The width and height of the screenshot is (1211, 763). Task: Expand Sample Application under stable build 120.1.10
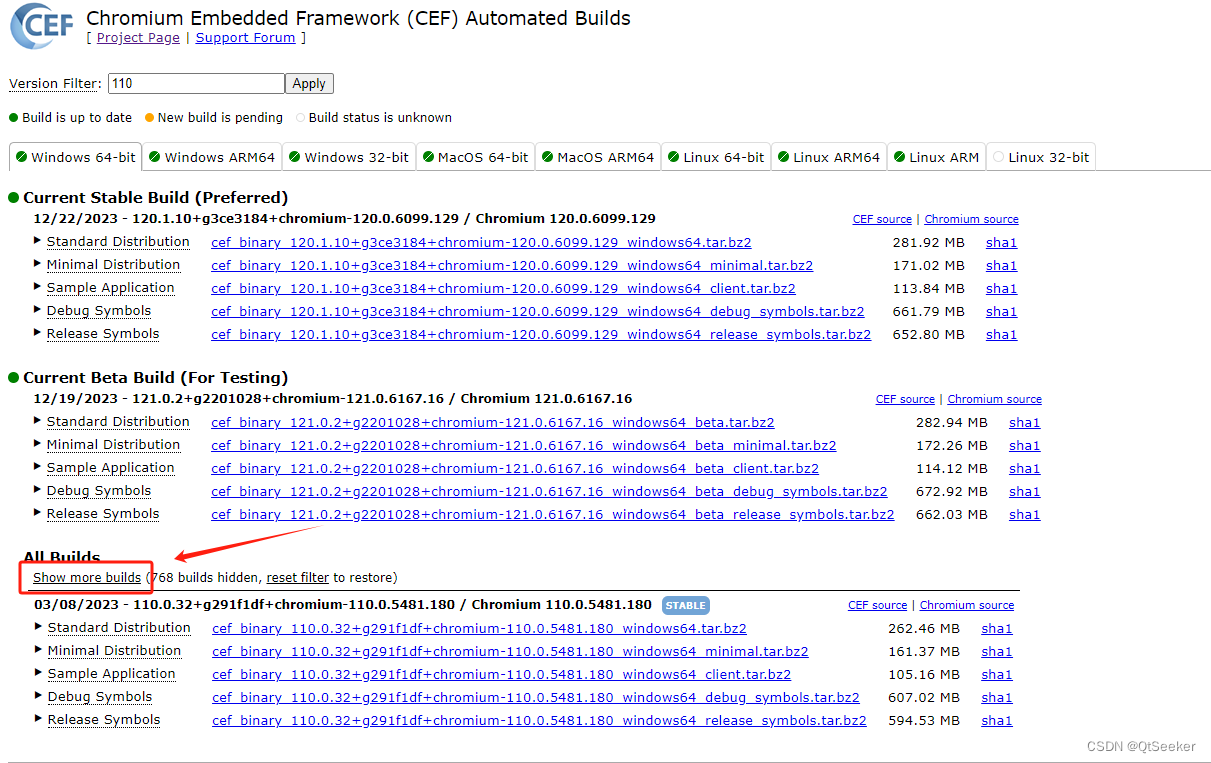(110, 288)
